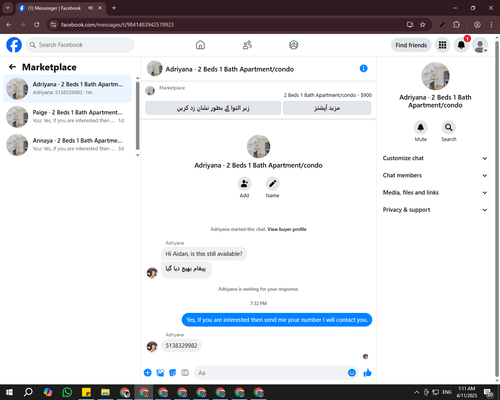Open the notifications bell icon
Screen dimensions: 500x400
point(461,45)
